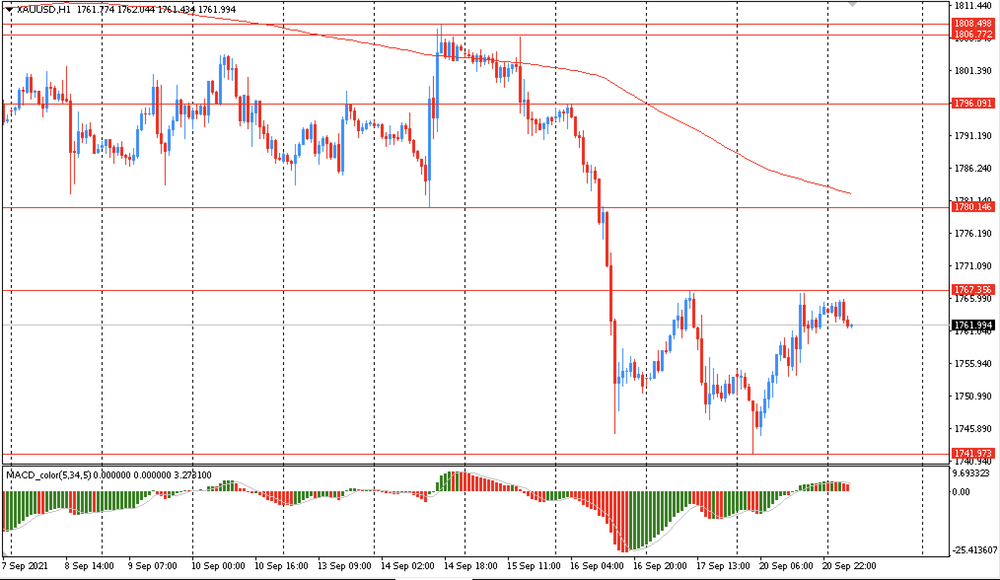
Task: Click the 1755.940 price scale value
Action: click(973, 364)
